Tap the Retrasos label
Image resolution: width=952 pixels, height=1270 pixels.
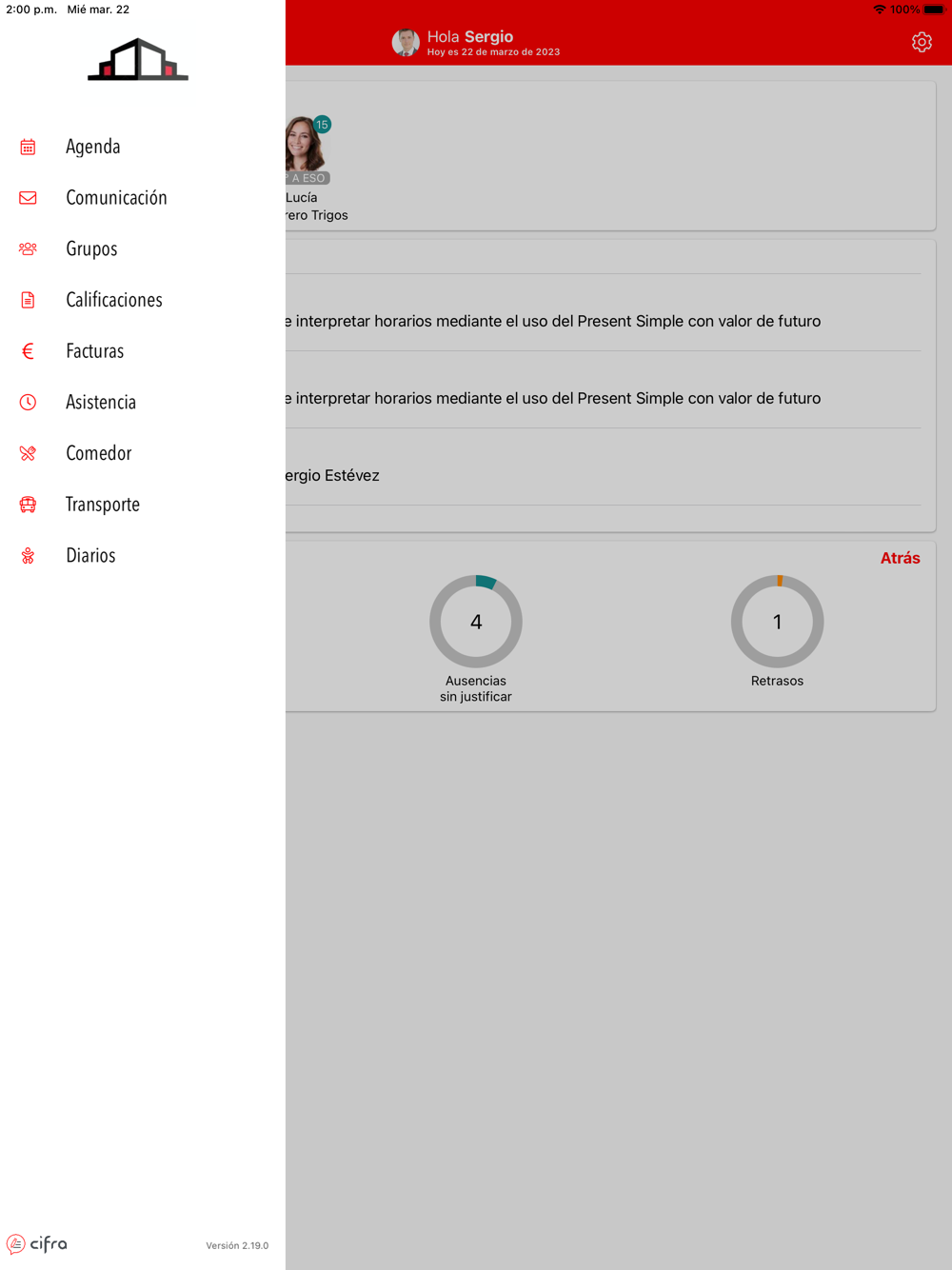coord(777,681)
